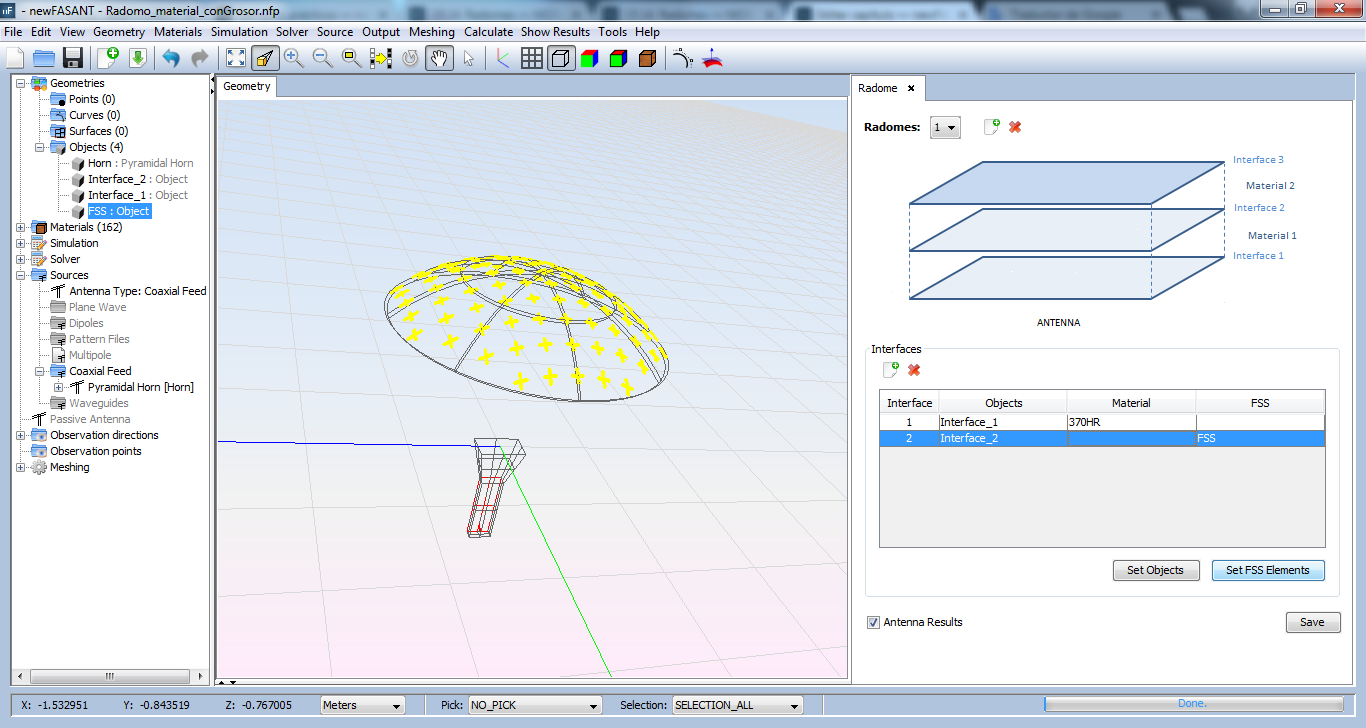Open the Show Results menu

555,32
